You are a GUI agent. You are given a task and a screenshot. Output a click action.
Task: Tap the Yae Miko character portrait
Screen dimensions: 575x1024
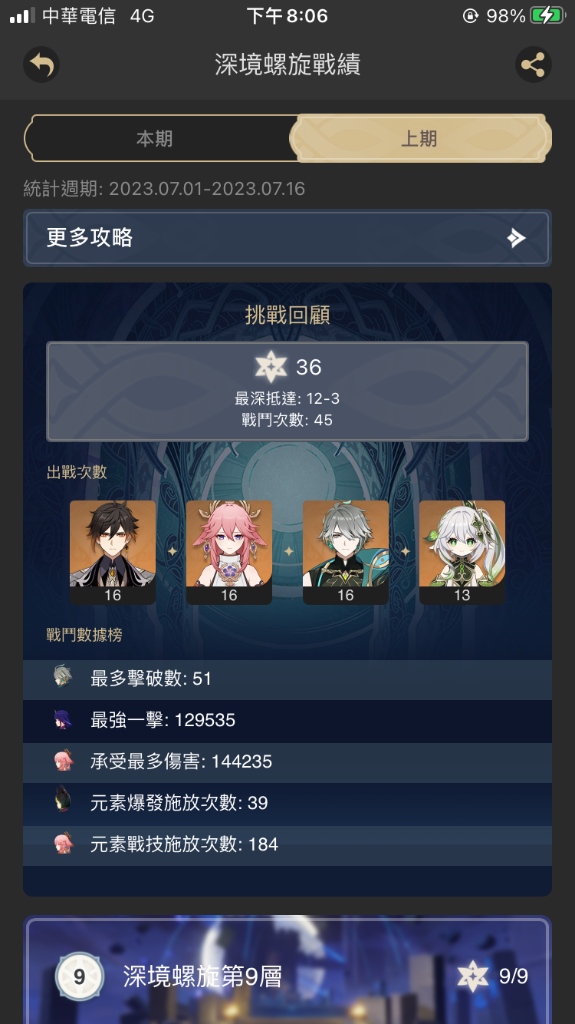point(229,552)
